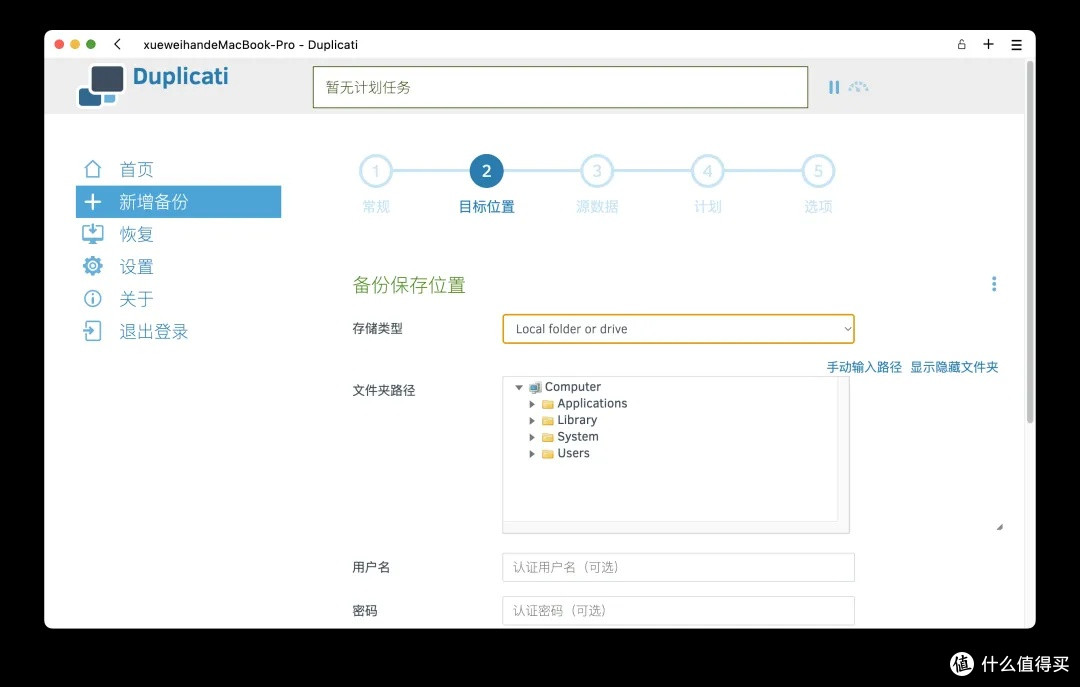Select the Library row text
Screen dimensions: 1080x687
577,420
